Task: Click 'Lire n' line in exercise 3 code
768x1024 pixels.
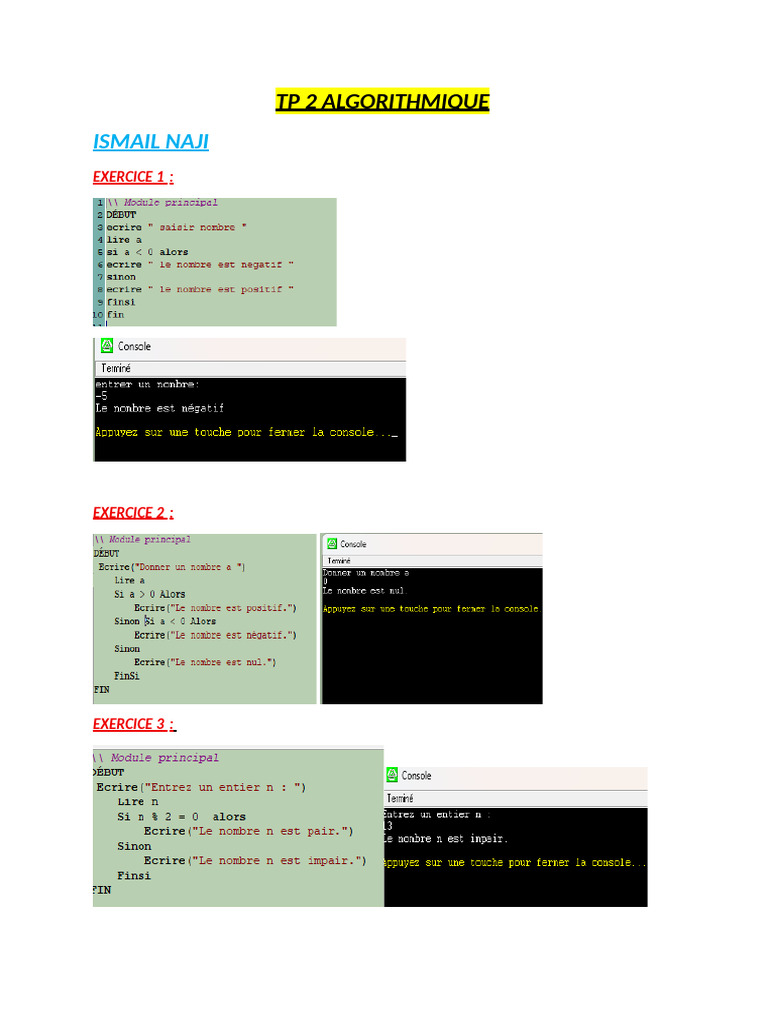Action: point(138,802)
